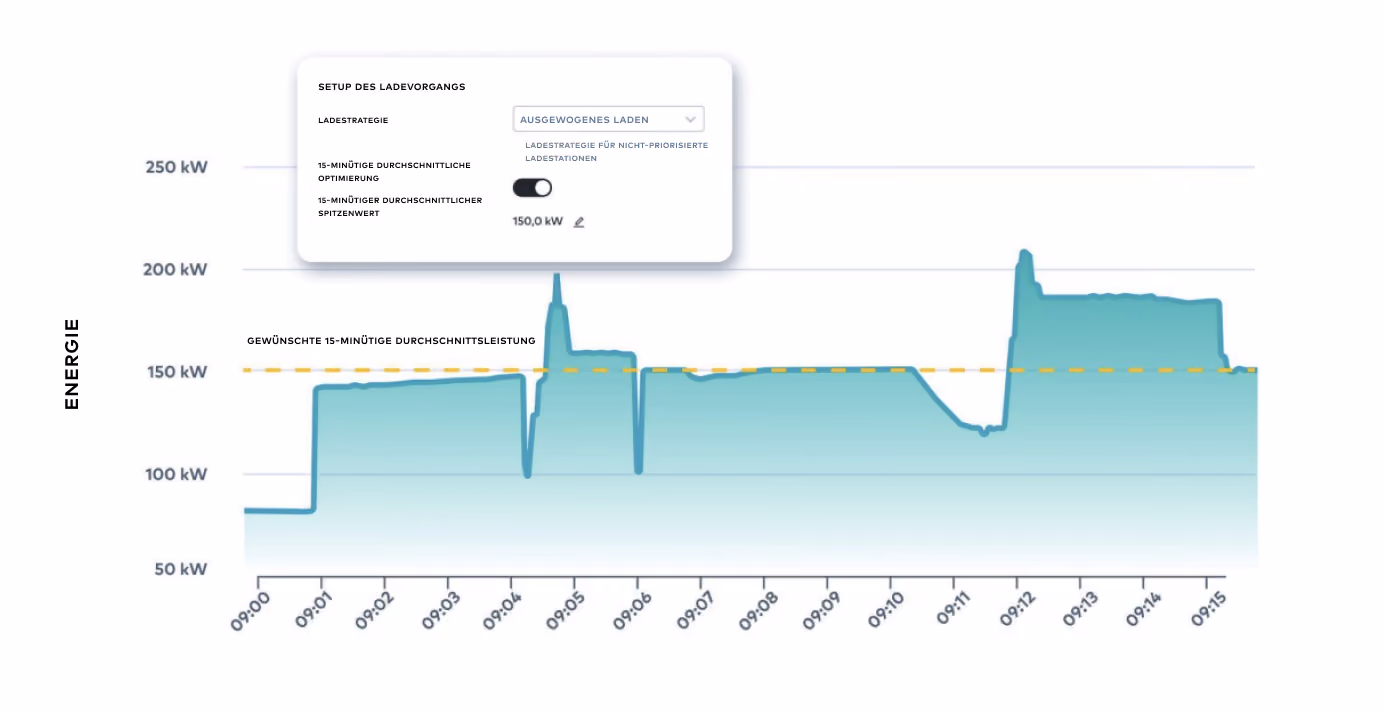This screenshot has width=1385, height=711.
Task: Click the Setup des Ladevorgangs heading
Action: (x=392, y=87)
